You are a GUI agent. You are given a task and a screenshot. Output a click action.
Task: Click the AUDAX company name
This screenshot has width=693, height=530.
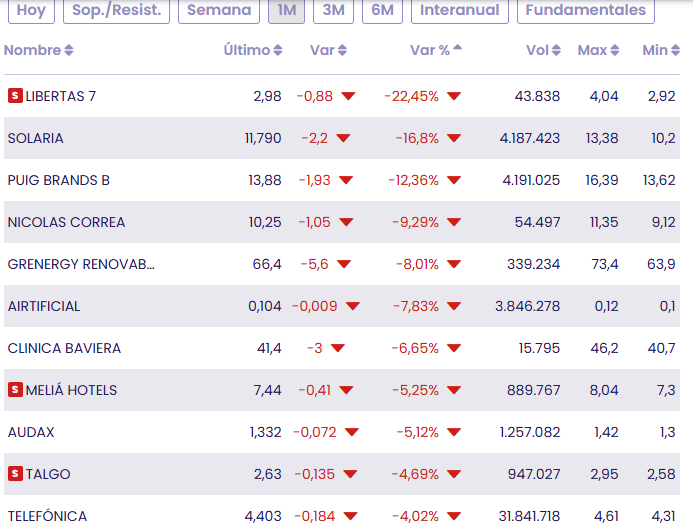click(x=31, y=432)
